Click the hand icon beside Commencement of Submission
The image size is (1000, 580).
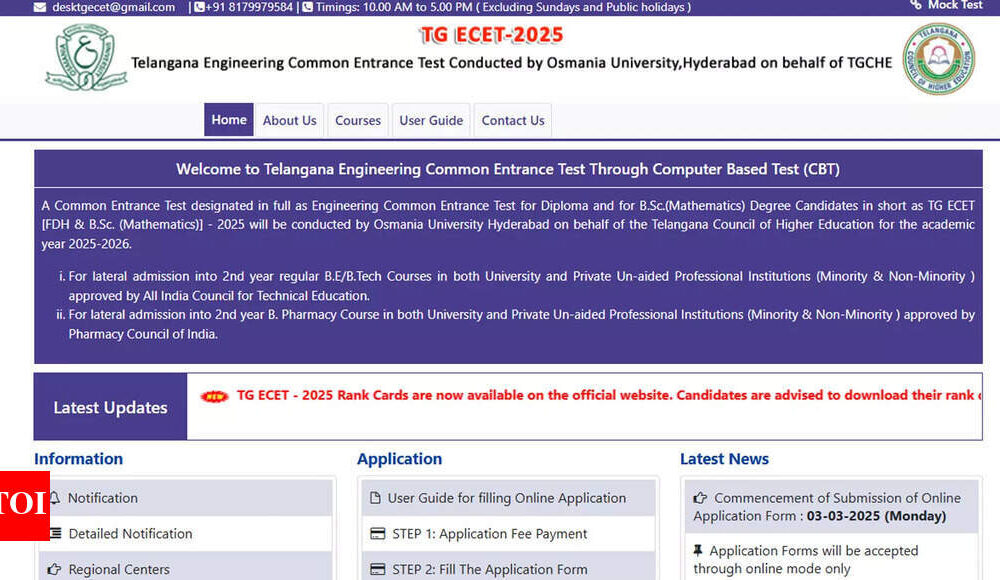coord(700,498)
